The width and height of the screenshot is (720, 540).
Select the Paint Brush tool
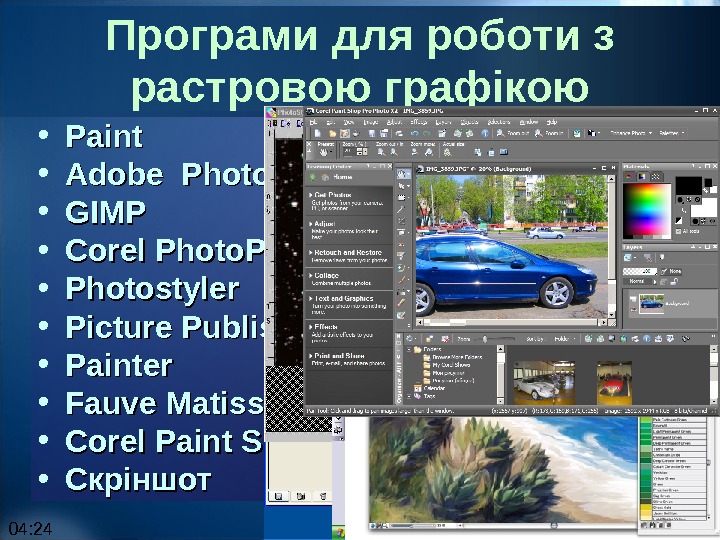403,280
